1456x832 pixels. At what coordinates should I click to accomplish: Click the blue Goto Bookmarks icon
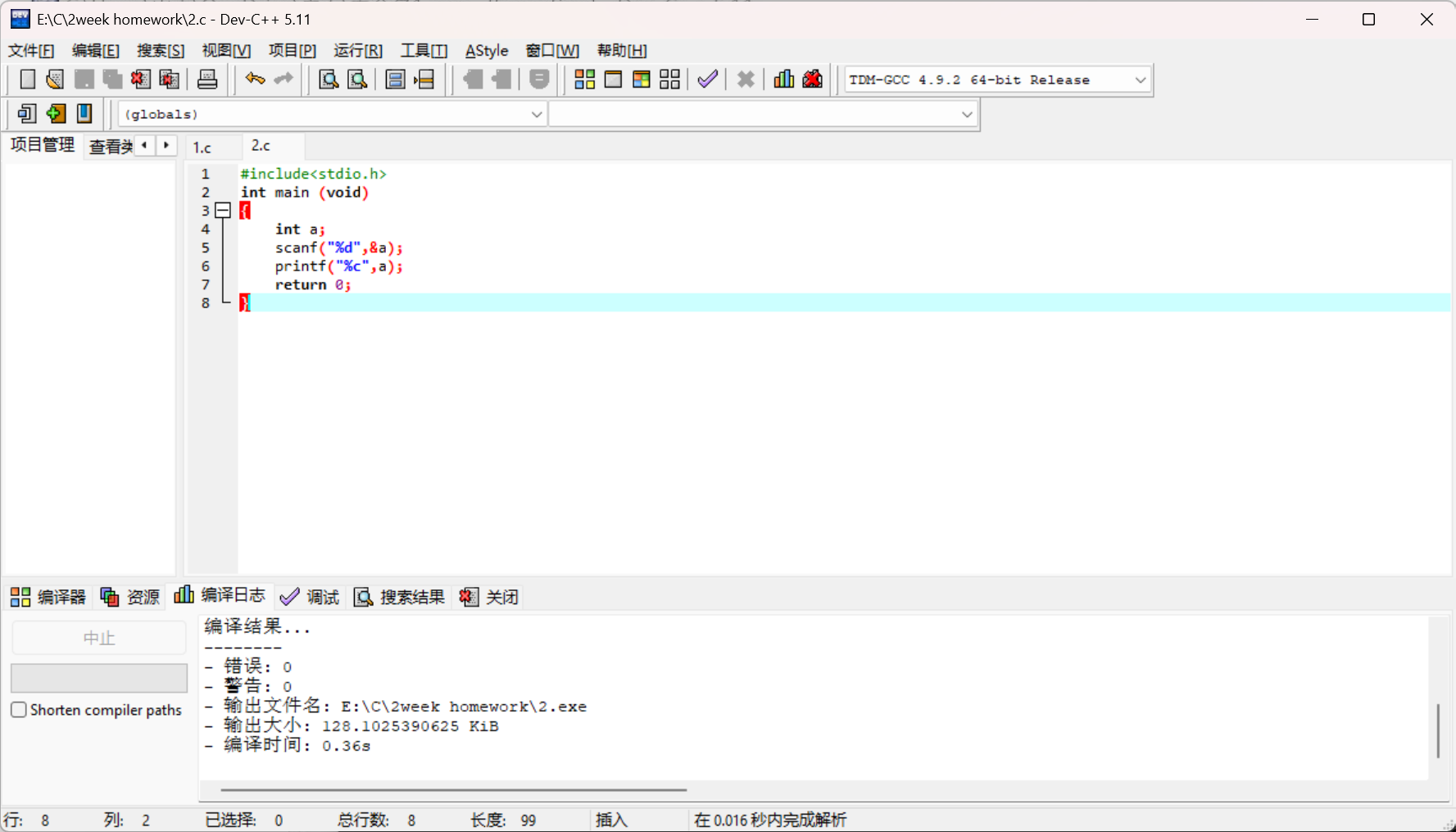pyautogui.click(x=84, y=113)
